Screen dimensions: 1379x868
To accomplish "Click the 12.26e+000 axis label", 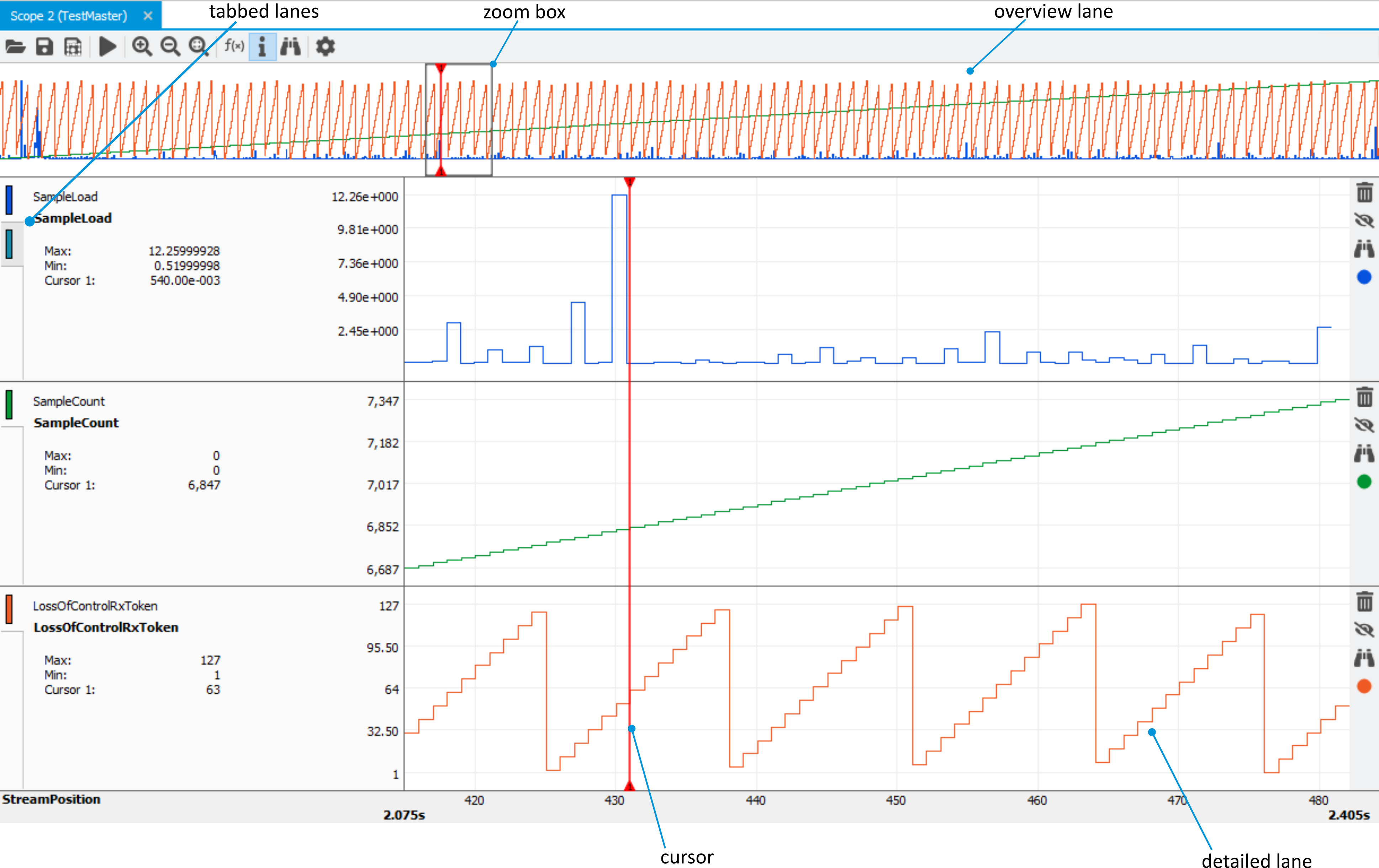I will click(365, 196).
